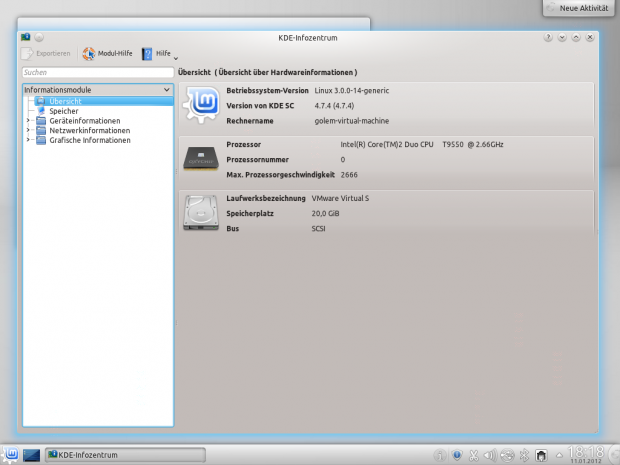Open the Hilfe dropdown arrow
The height and width of the screenshot is (465, 620).
tap(176, 58)
